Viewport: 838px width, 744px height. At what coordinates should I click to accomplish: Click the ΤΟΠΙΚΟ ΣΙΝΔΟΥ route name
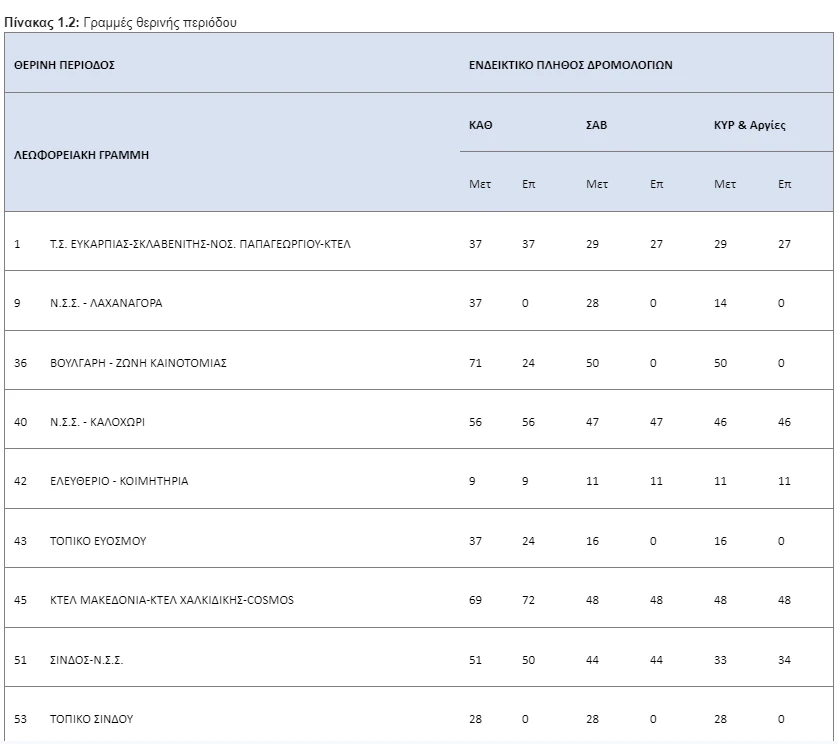click(91, 719)
